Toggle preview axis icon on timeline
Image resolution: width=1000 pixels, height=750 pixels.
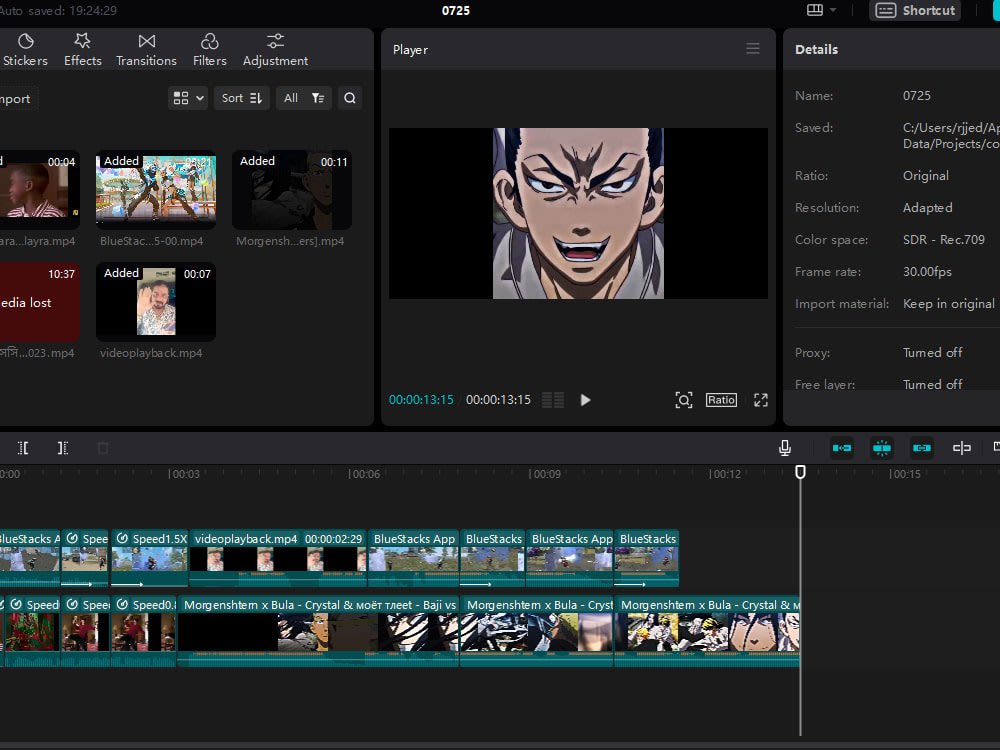pos(962,448)
